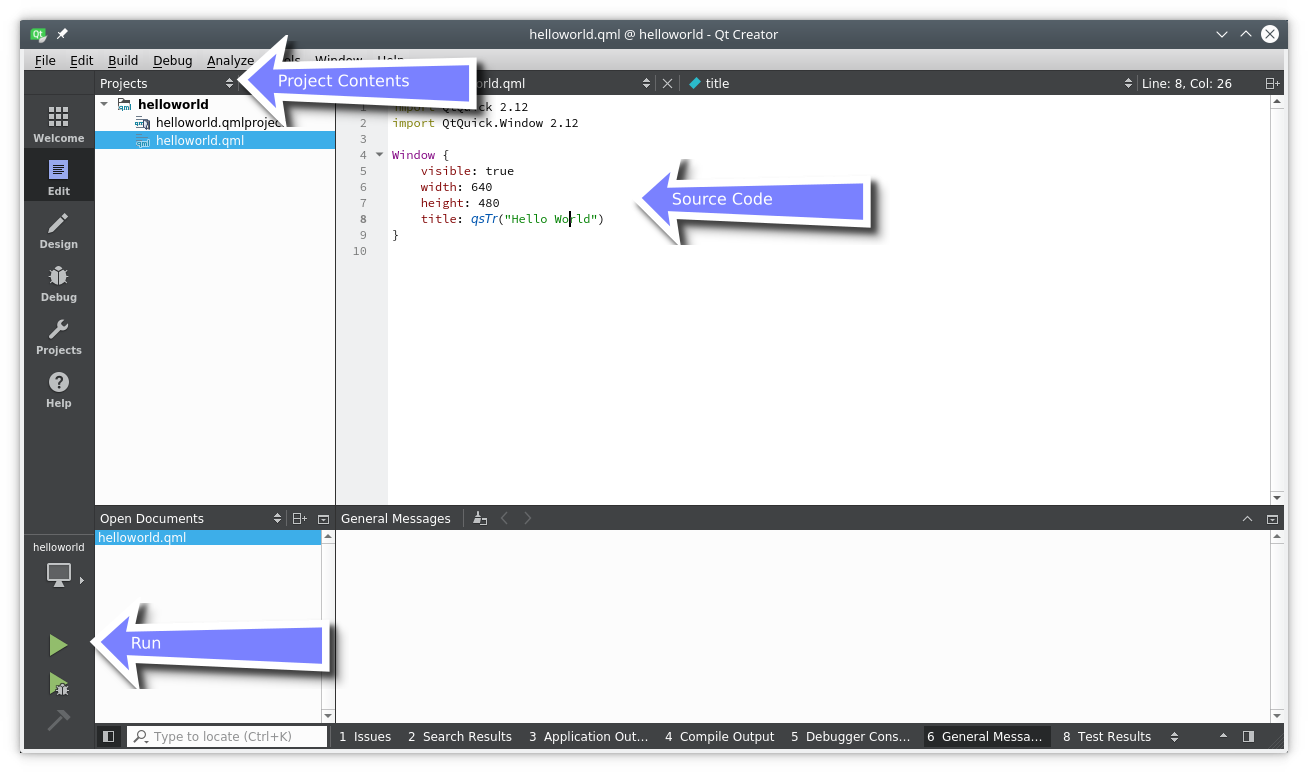The height and width of the screenshot is (773, 1308).
Task: Toggle the right sidebar visibility
Action: (1248, 736)
